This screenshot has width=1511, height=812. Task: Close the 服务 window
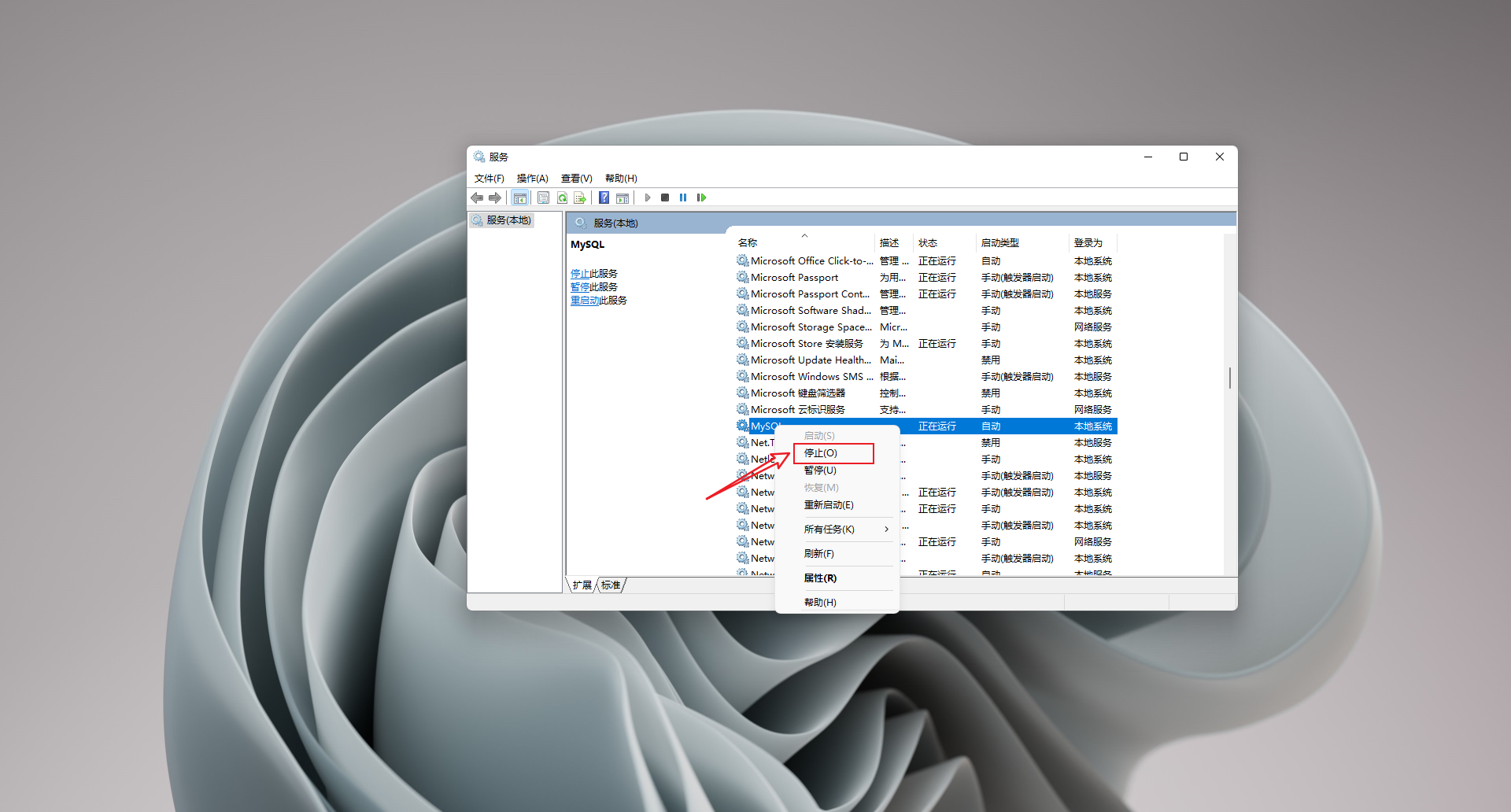click(x=1220, y=157)
